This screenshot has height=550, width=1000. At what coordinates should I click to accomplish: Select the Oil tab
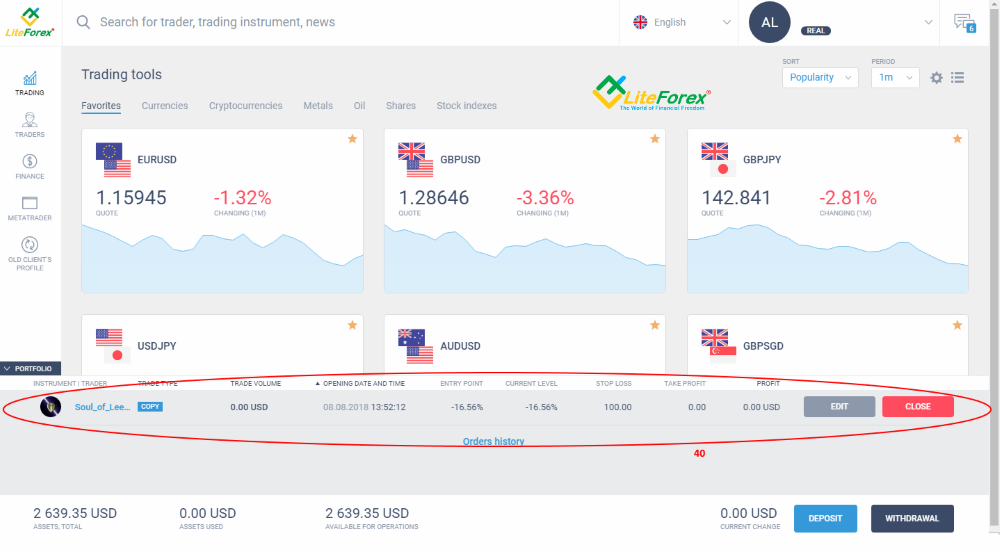tap(359, 106)
